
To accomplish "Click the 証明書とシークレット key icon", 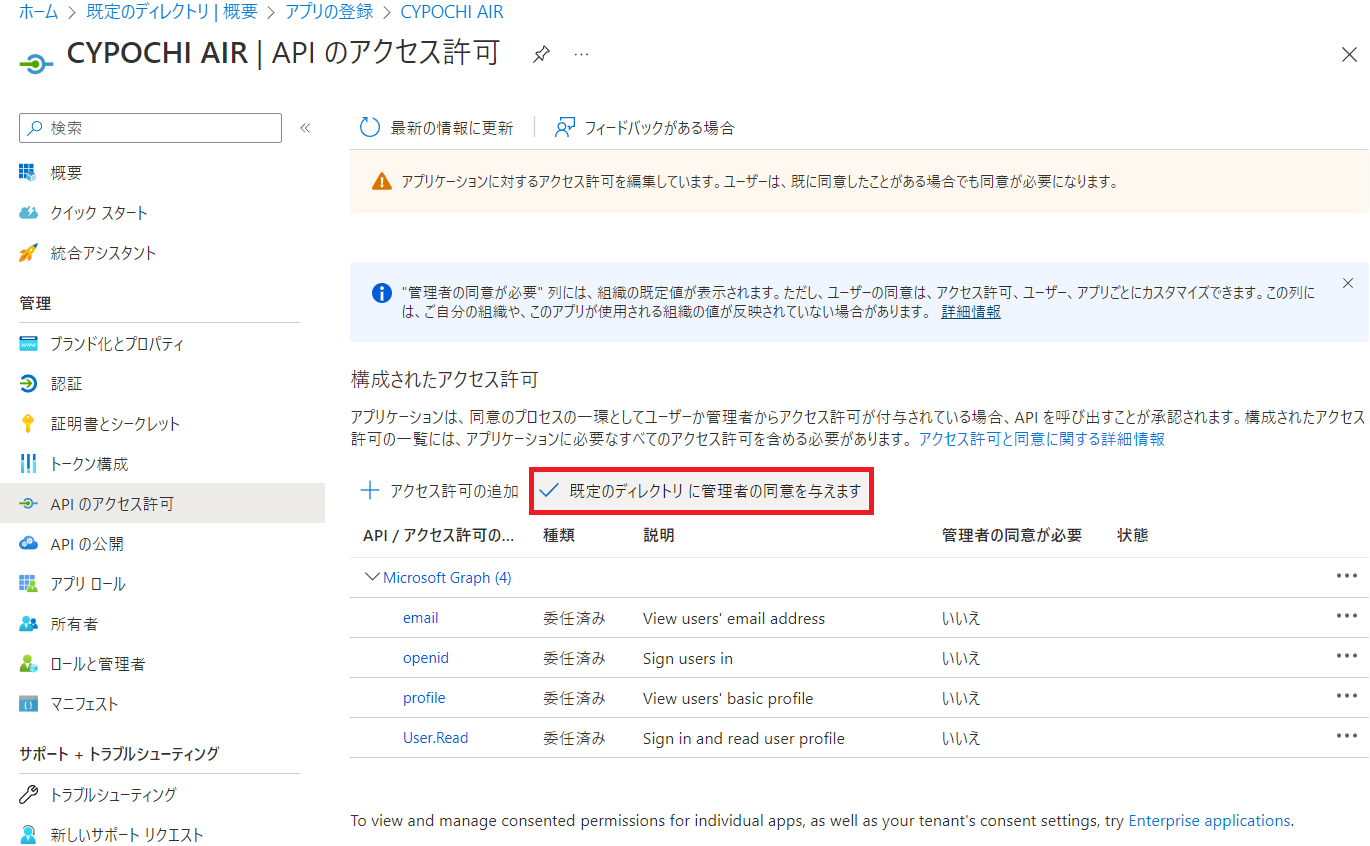I will [28, 424].
